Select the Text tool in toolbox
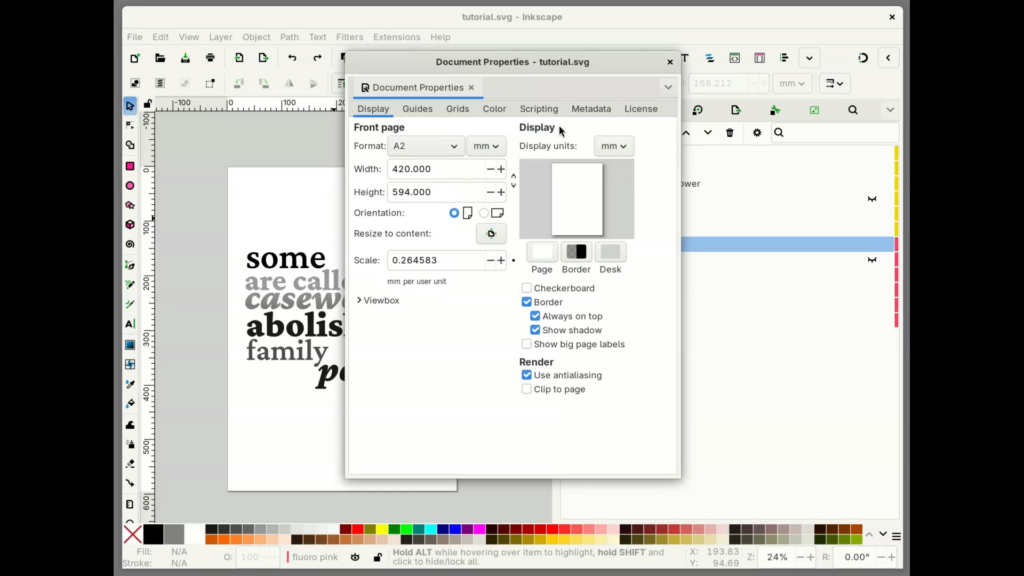This screenshot has height=576, width=1024. [130, 324]
